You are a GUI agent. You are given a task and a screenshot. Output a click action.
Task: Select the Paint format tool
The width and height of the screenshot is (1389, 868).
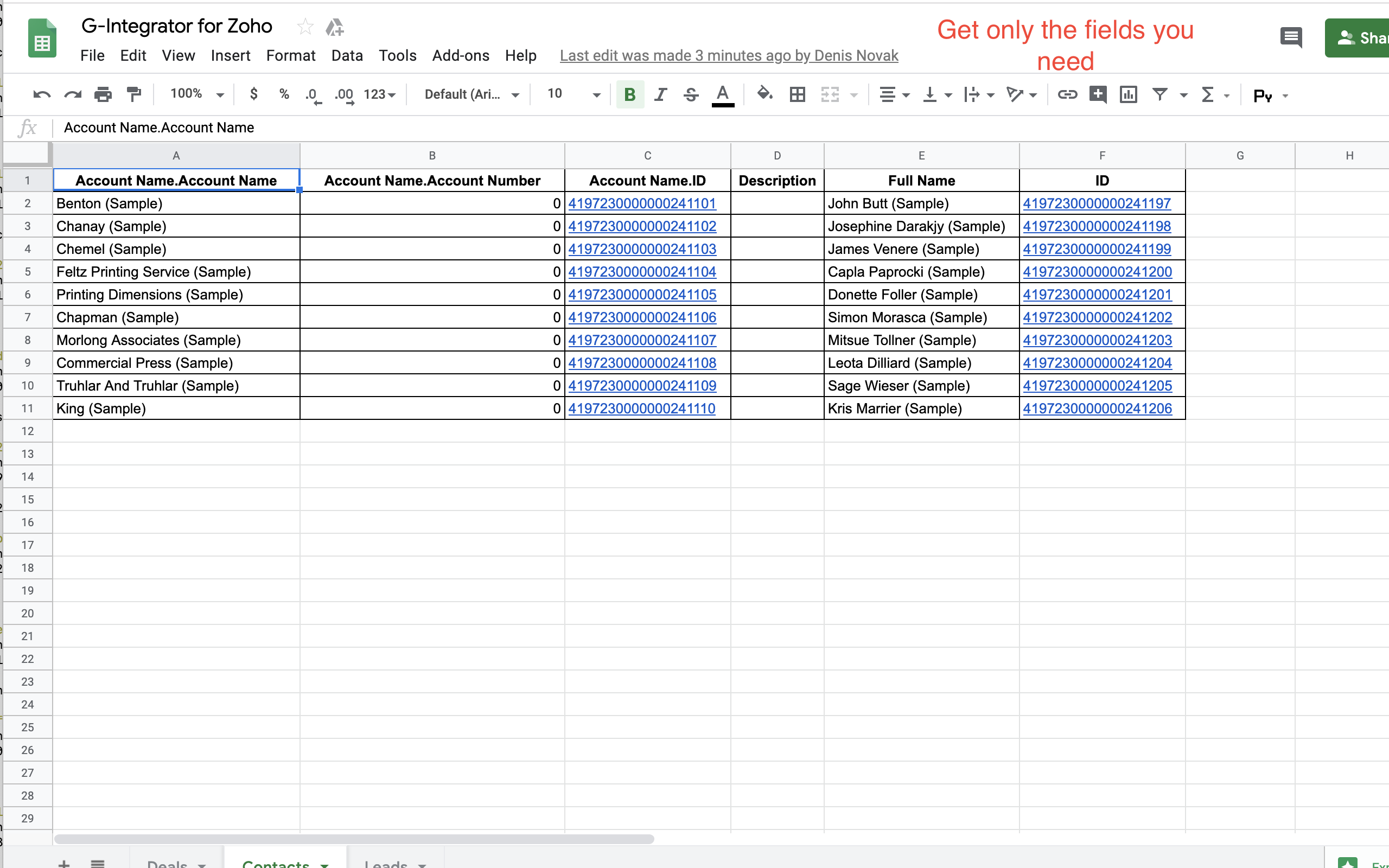pyautogui.click(x=135, y=95)
